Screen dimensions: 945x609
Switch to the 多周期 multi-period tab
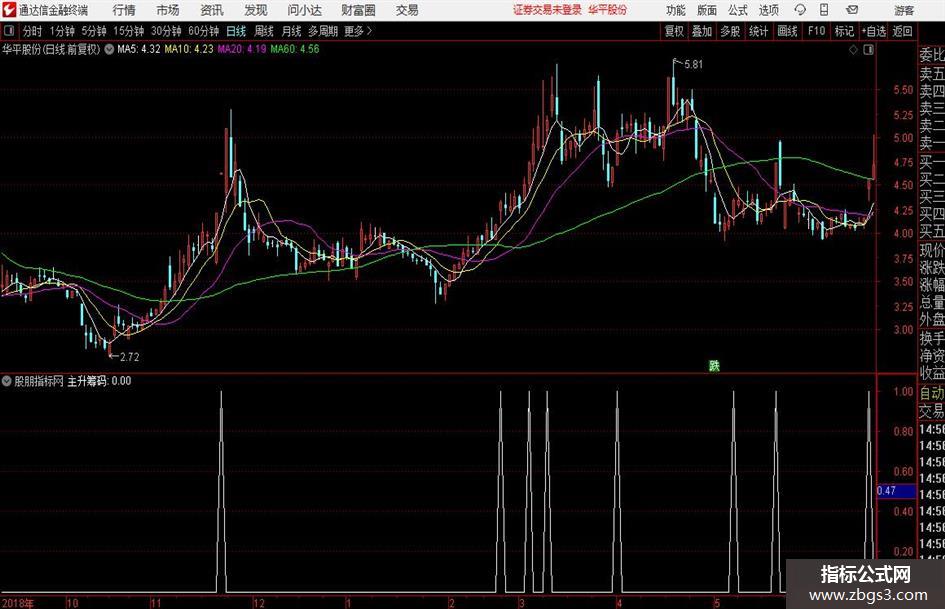point(323,31)
